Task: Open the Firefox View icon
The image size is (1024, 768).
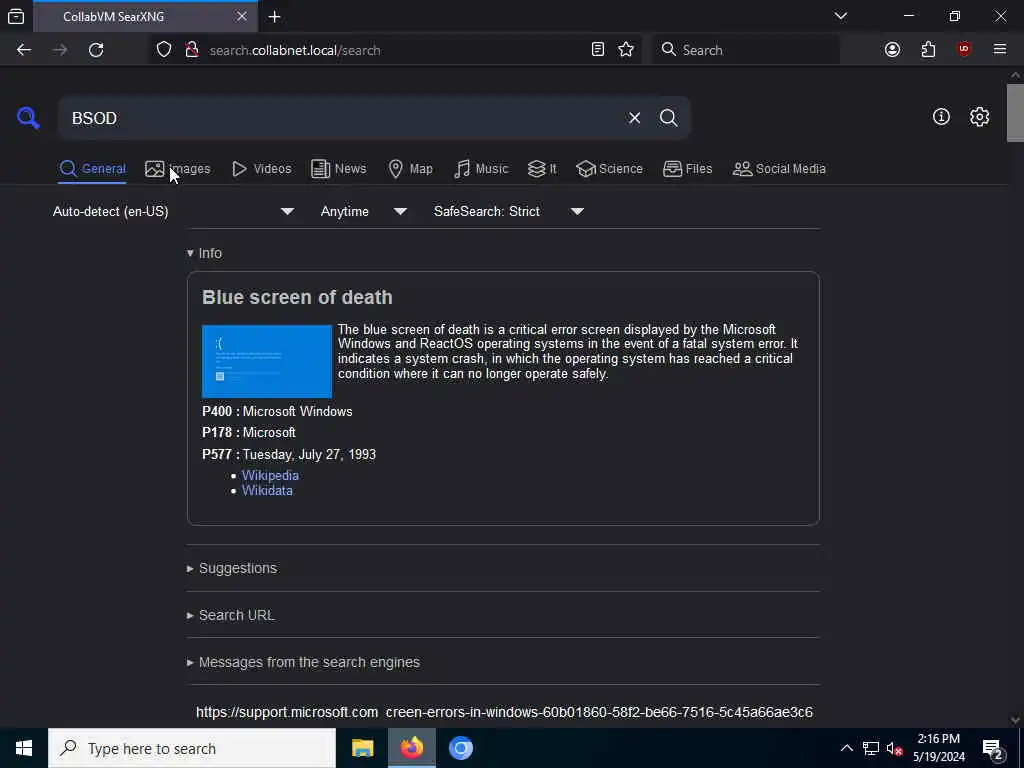Action: click(16, 17)
